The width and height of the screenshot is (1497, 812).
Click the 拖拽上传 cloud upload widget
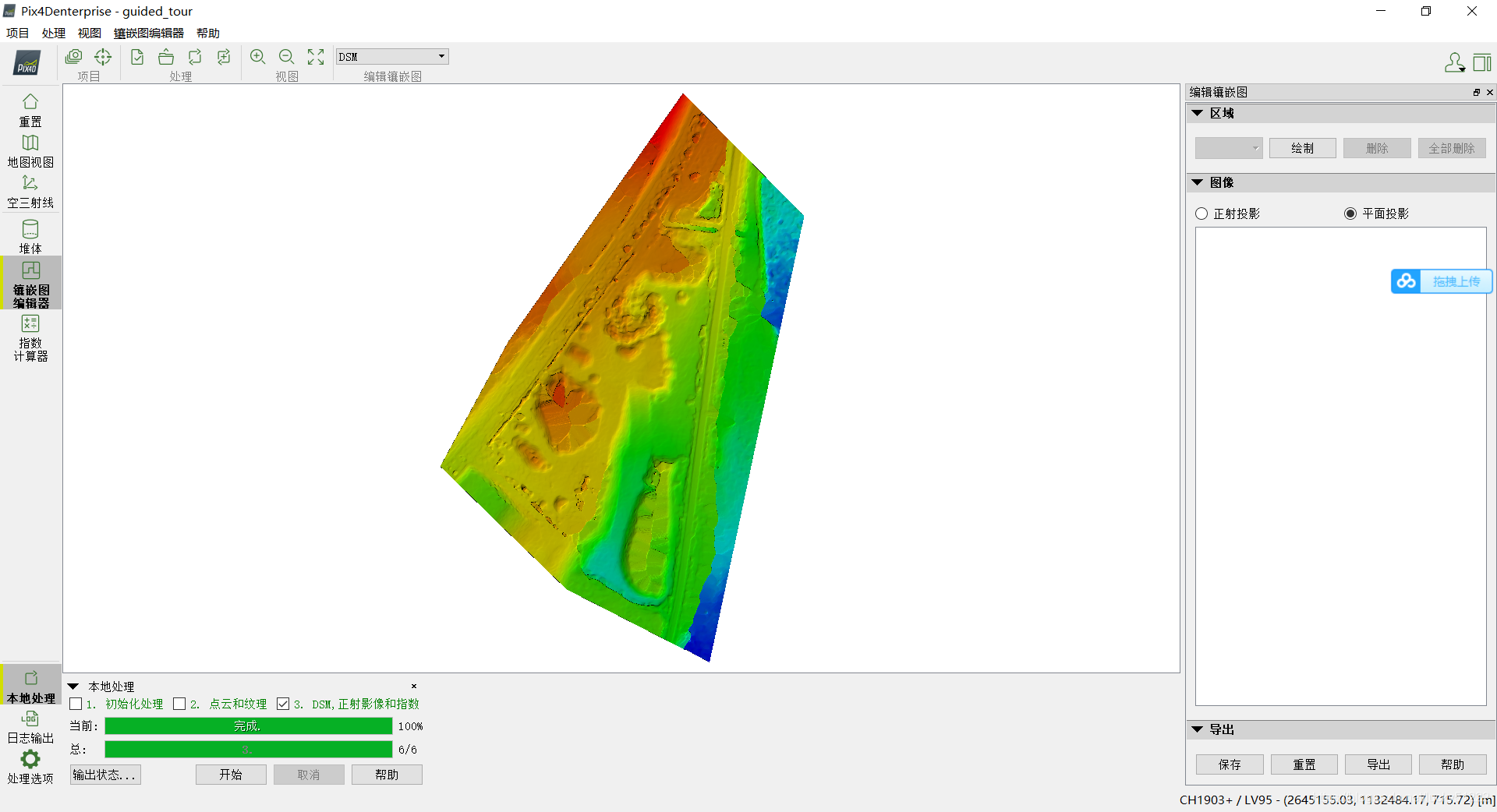1442,281
